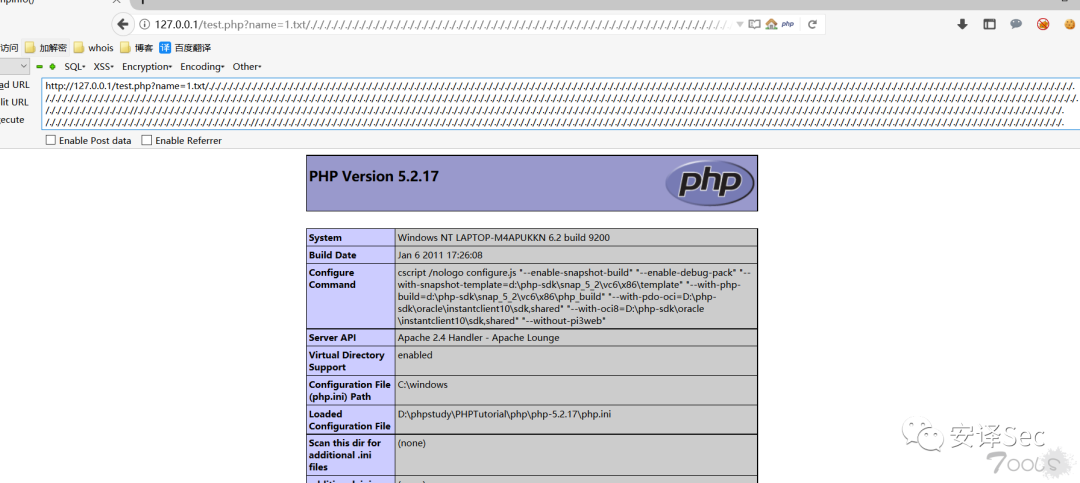Click the green minus HackBar icon

click(39, 67)
